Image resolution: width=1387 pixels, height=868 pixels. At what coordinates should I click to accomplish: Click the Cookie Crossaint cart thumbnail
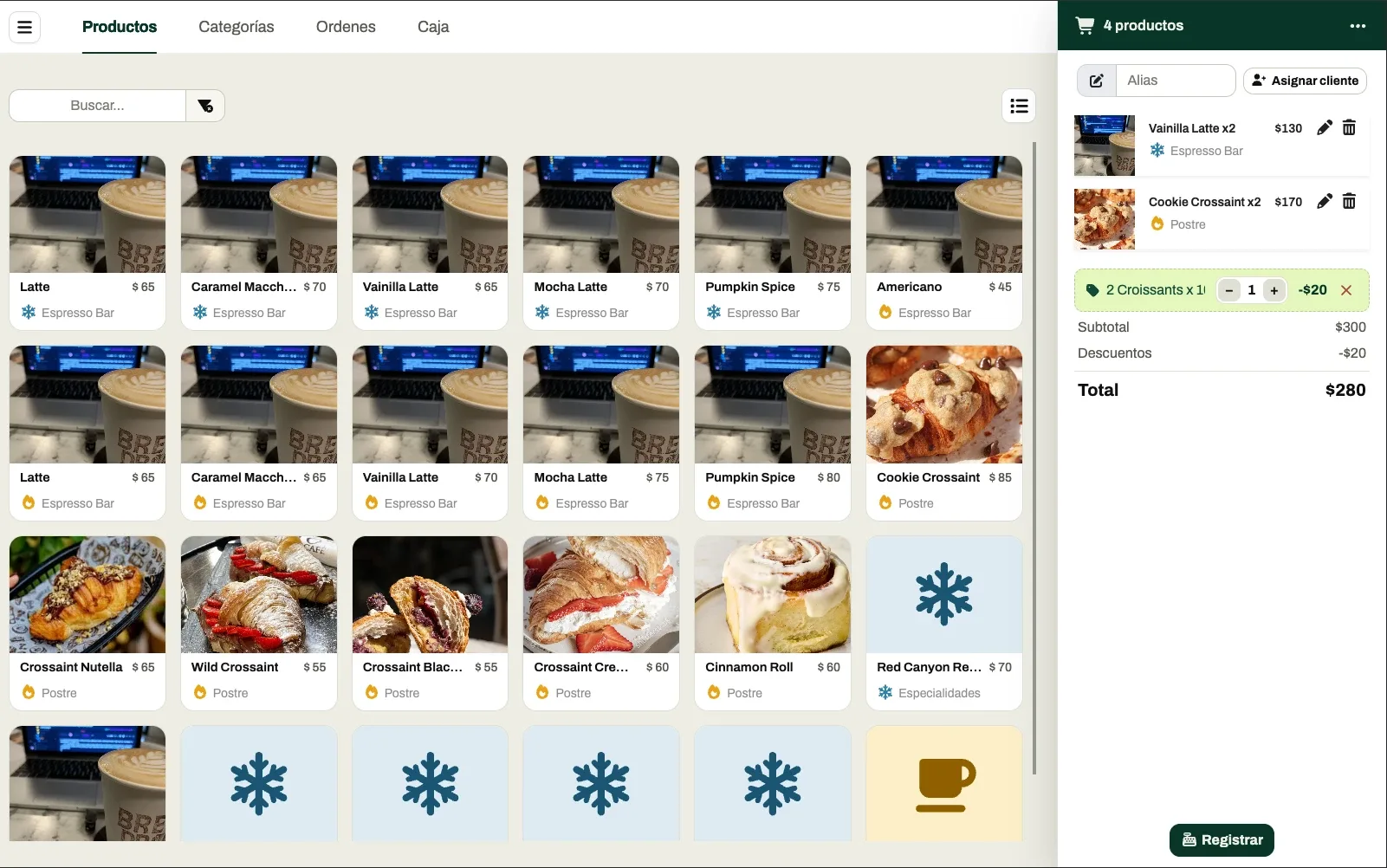tap(1105, 219)
